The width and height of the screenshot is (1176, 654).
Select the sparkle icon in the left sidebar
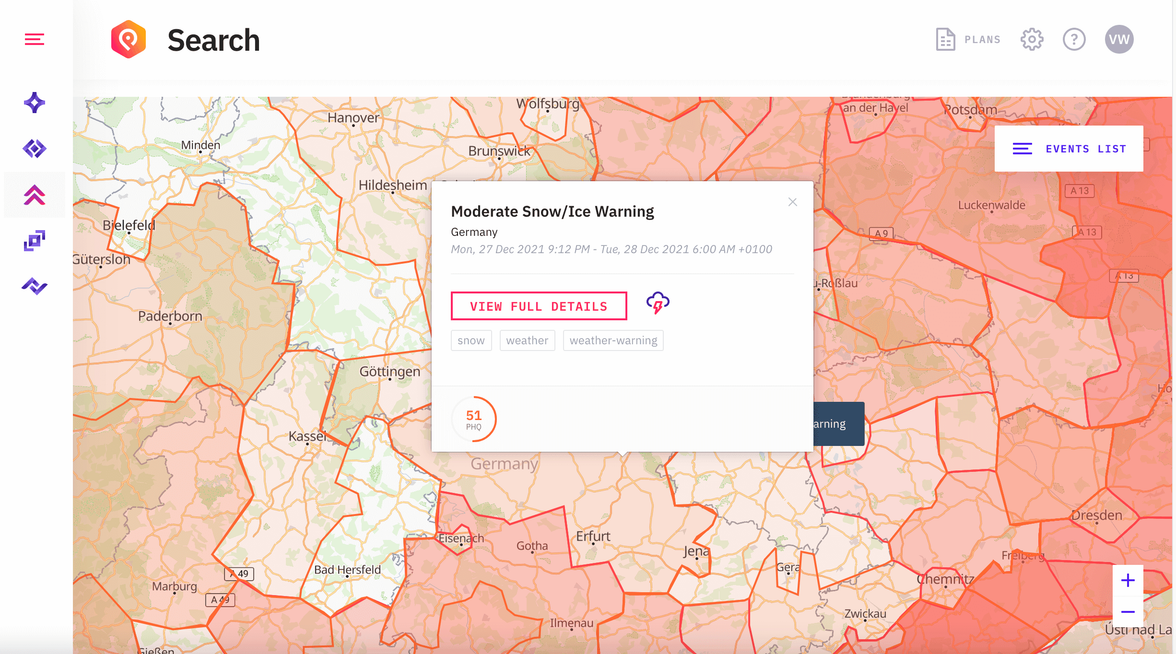click(34, 102)
